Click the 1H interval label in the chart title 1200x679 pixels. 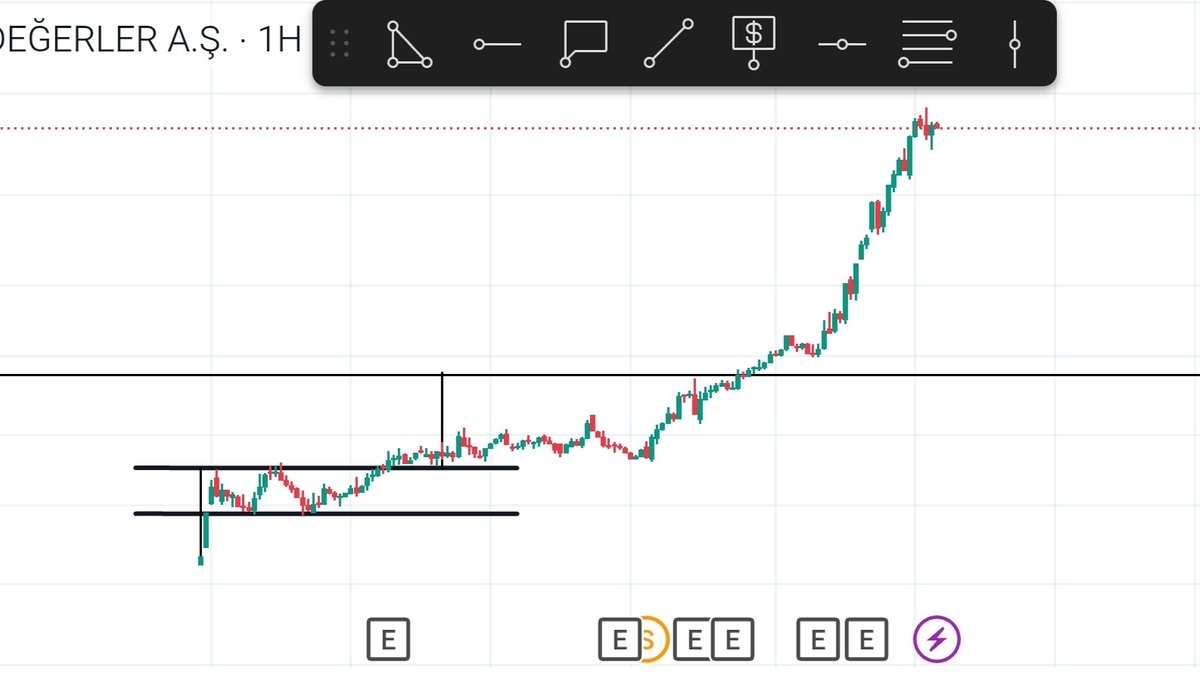[x=280, y=42]
